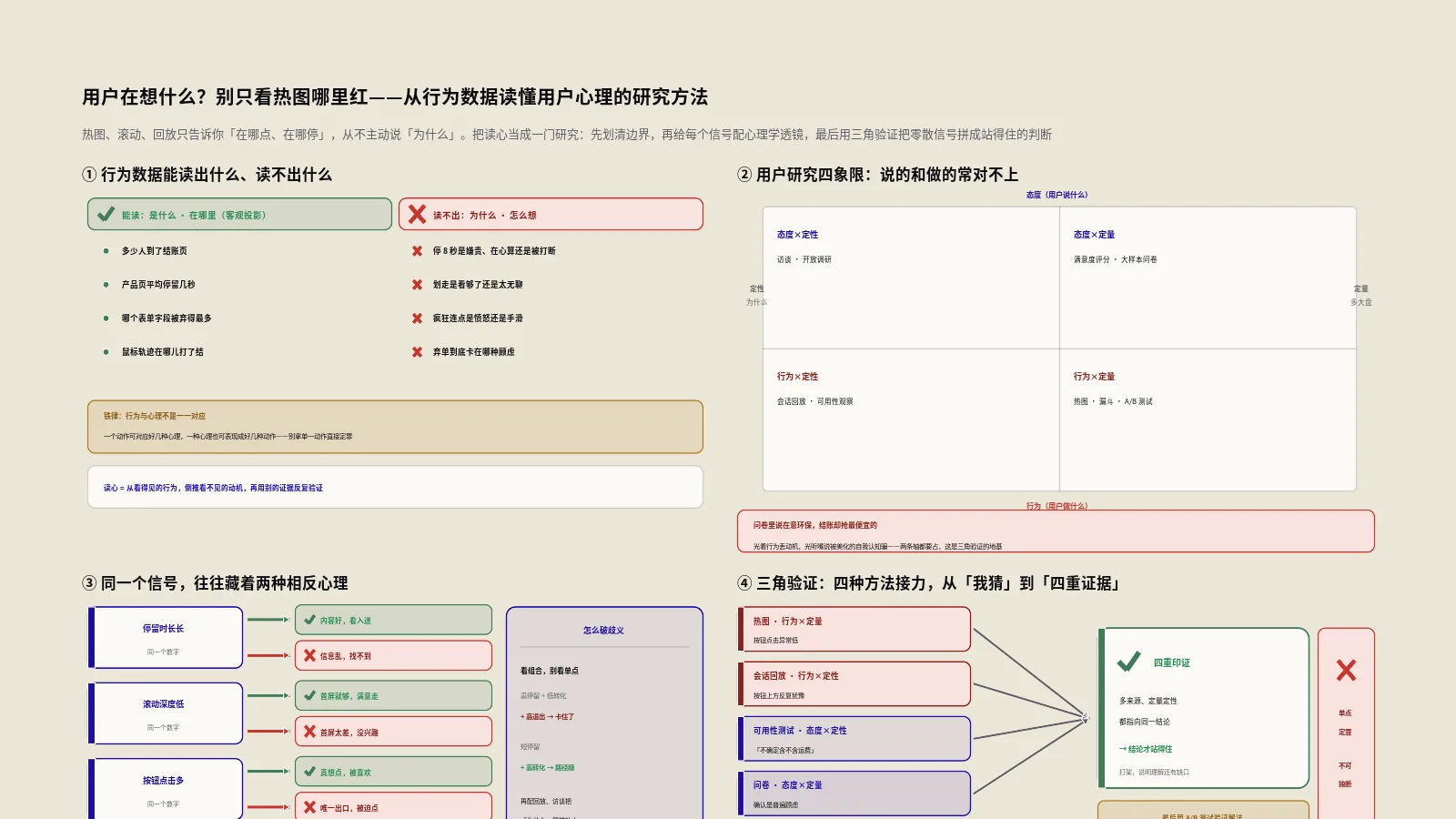Click the red X above 单点定罪

click(1346, 671)
